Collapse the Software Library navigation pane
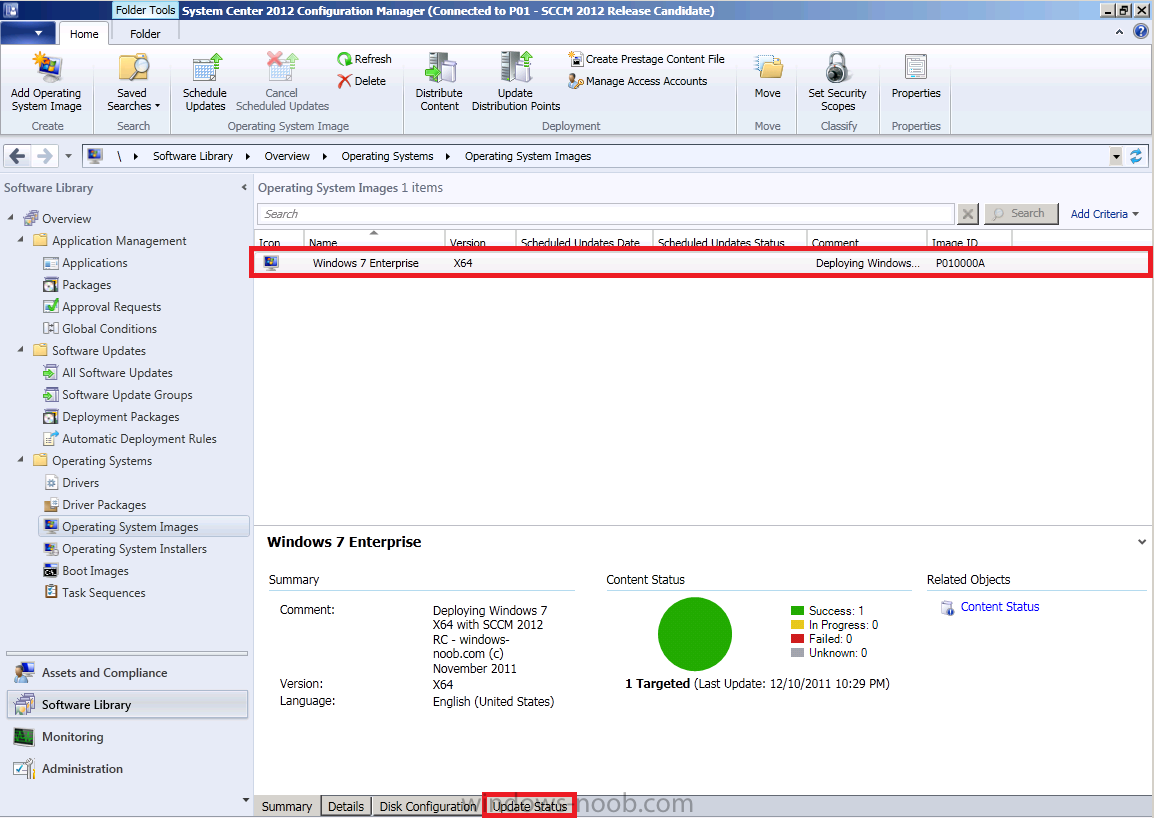Viewport: 1154px width, 818px height. (244, 188)
